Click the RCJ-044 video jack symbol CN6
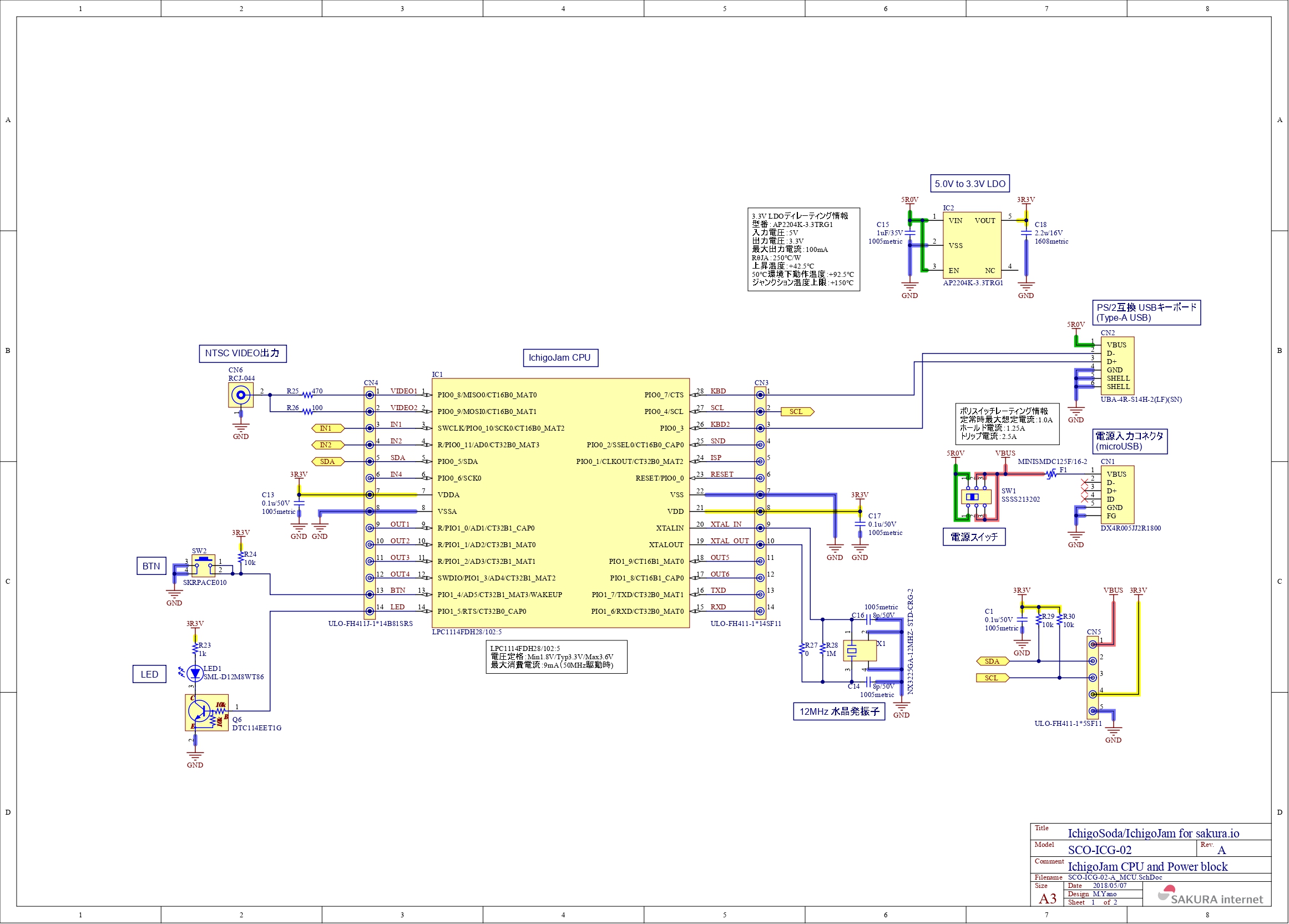1289x924 pixels. pyautogui.click(x=240, y=395)
